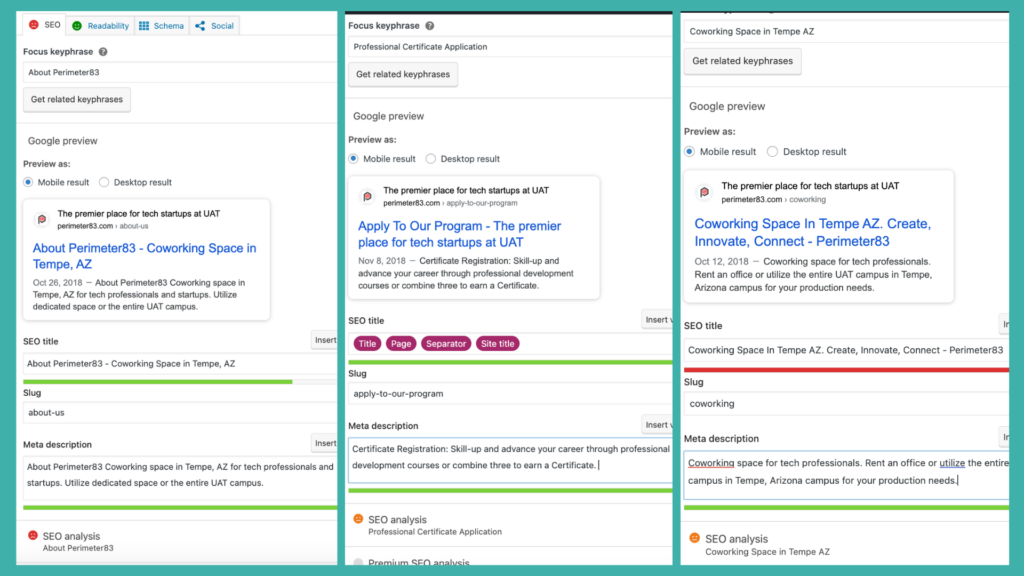The image size is (1024, 576).
Task: Select Mobile result above the coworking preview
Action: pyautogui.click(x=690, y=152)
